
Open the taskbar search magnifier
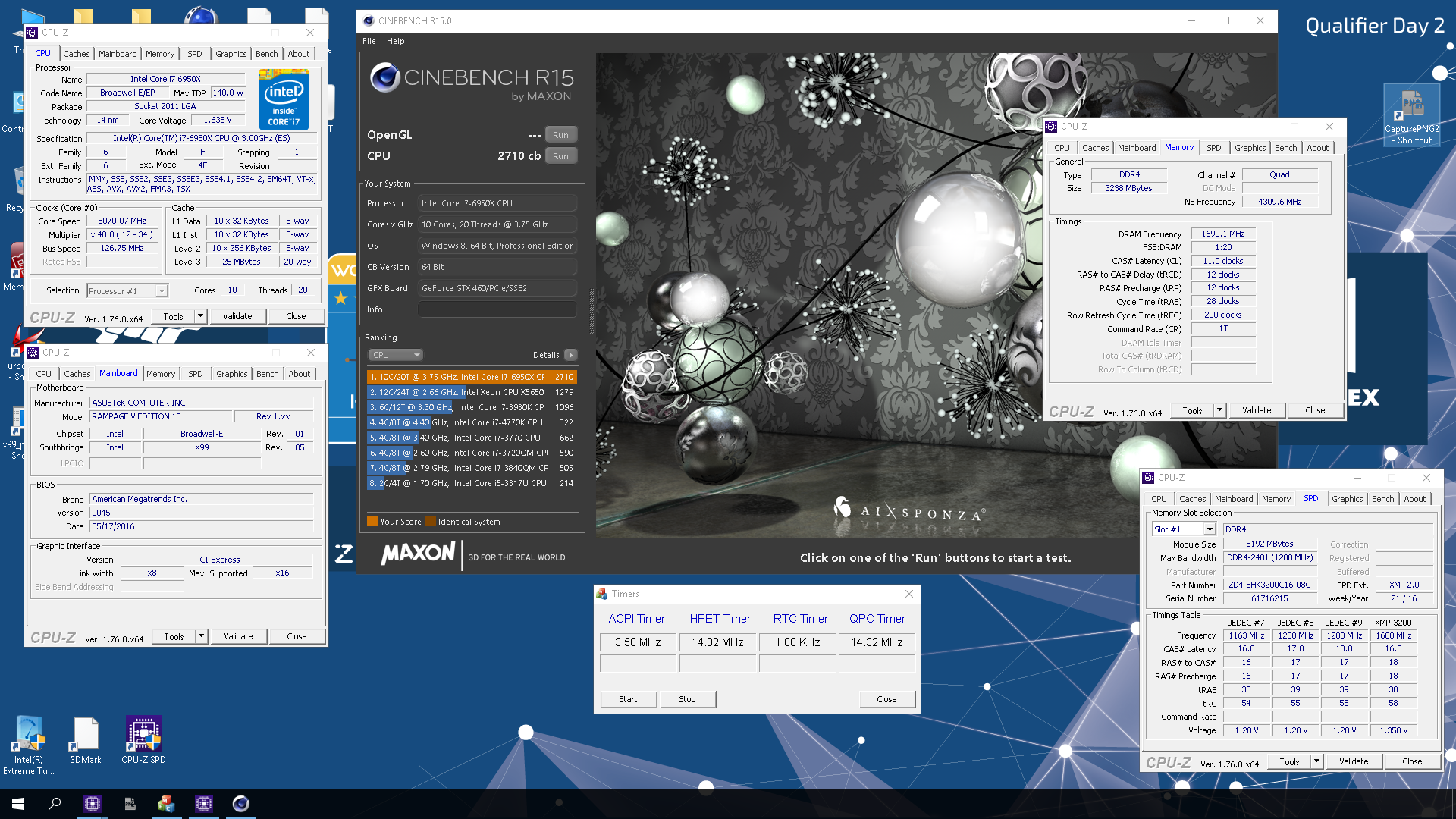(x=55, y=803)
